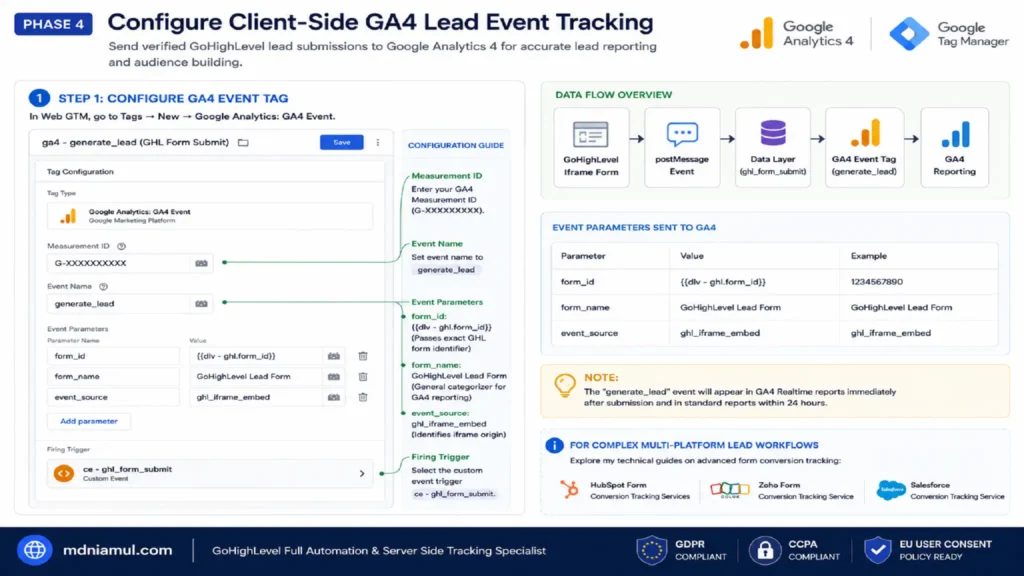Click the form_name parameter name field
This screenshot has height=576, width=1024.
point(113,376)
